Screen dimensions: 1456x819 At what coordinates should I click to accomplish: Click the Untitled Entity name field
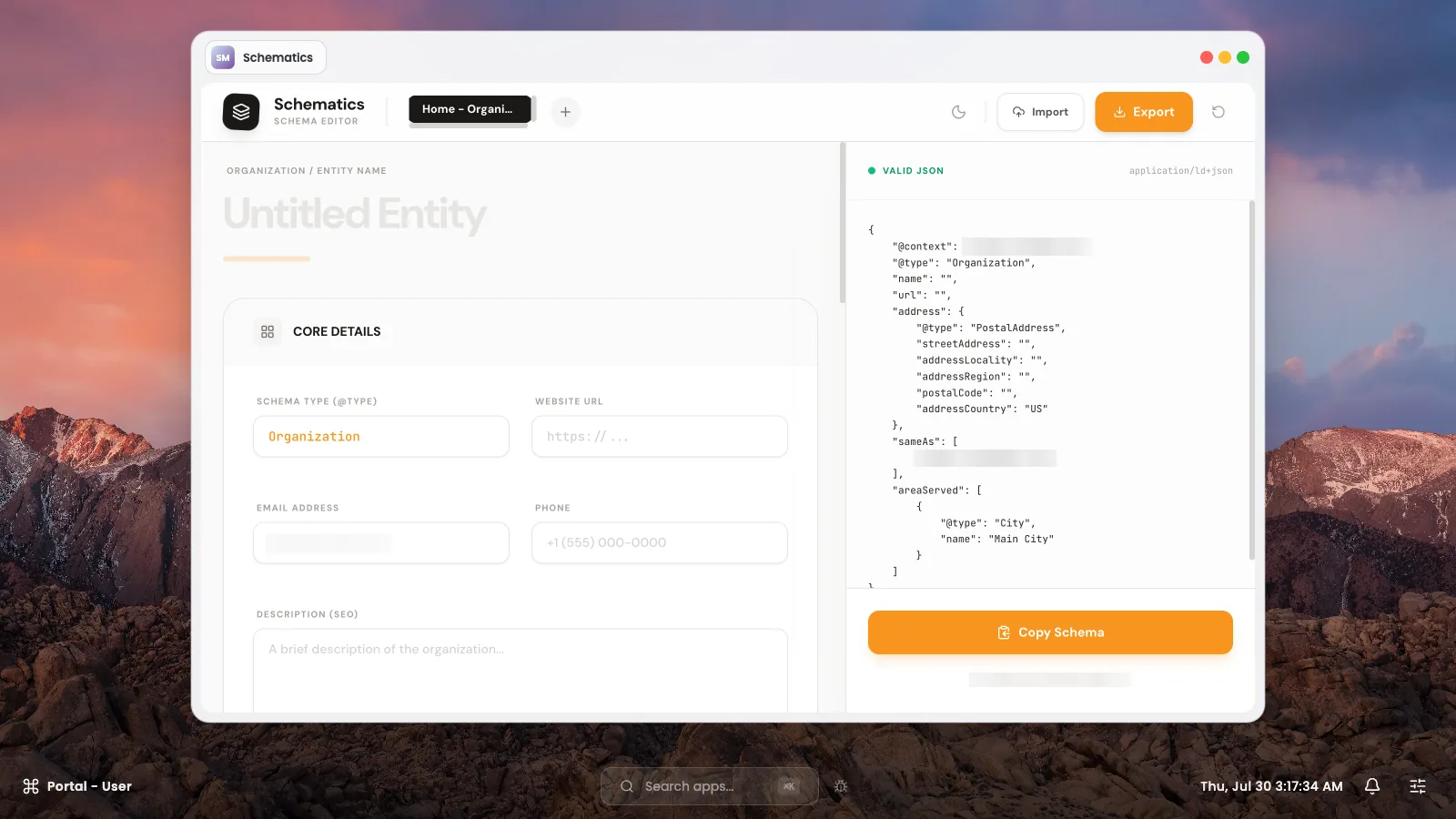click(521, 214)
